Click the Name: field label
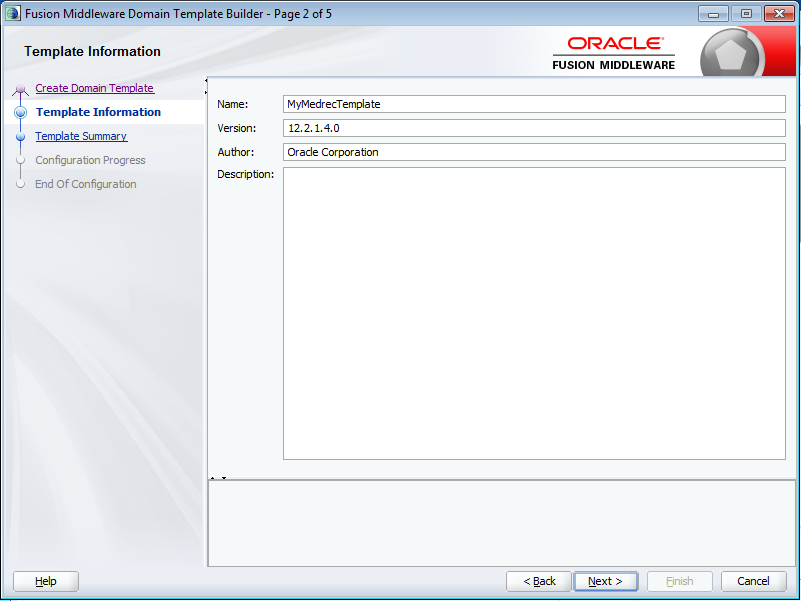 (x=232, y=104)
